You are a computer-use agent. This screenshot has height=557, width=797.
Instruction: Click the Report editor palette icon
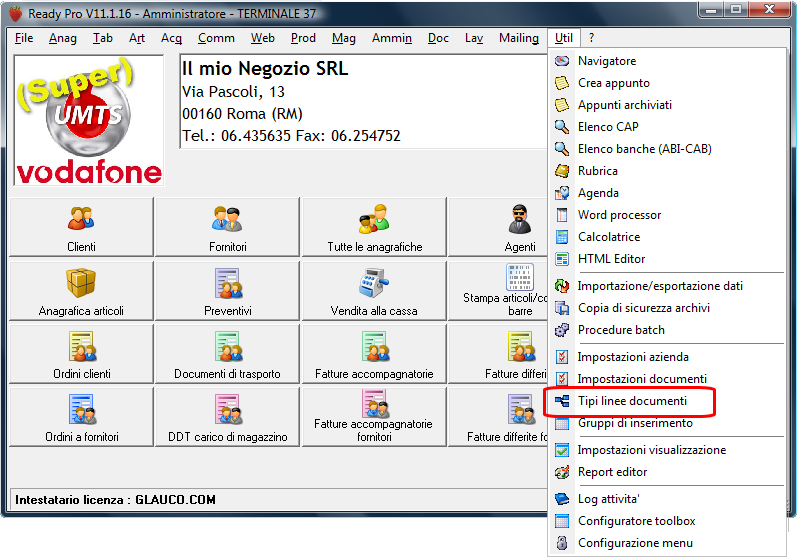(562, 472)
